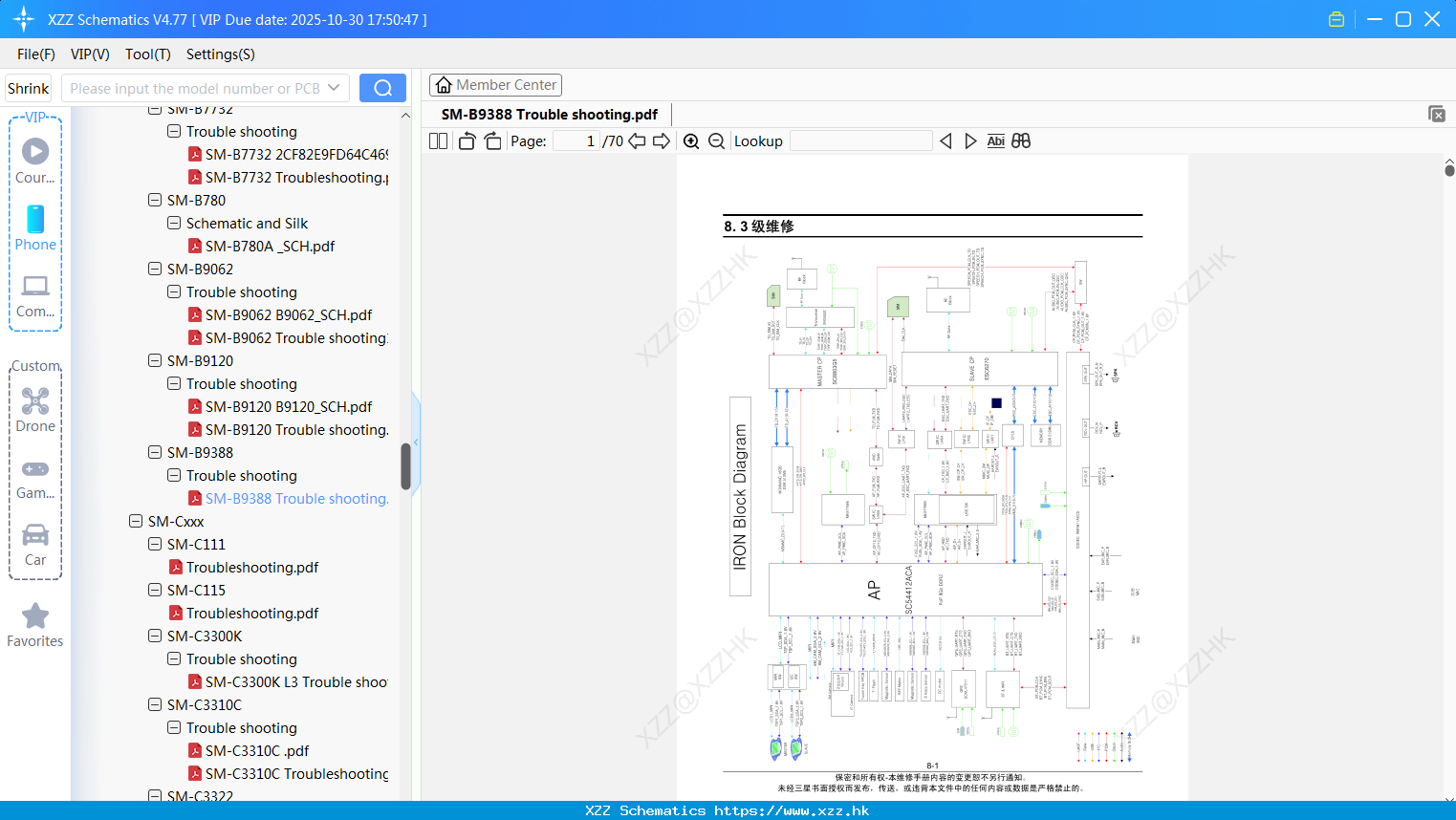The image size is (1456, 820).
Task: Click the Shrink button
Action: click(x=28, y=88)
